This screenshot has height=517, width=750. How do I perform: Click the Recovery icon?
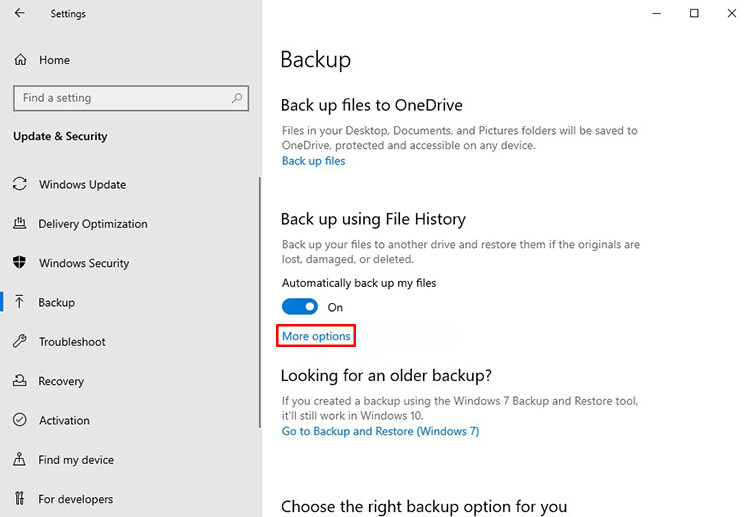(20, 381)
